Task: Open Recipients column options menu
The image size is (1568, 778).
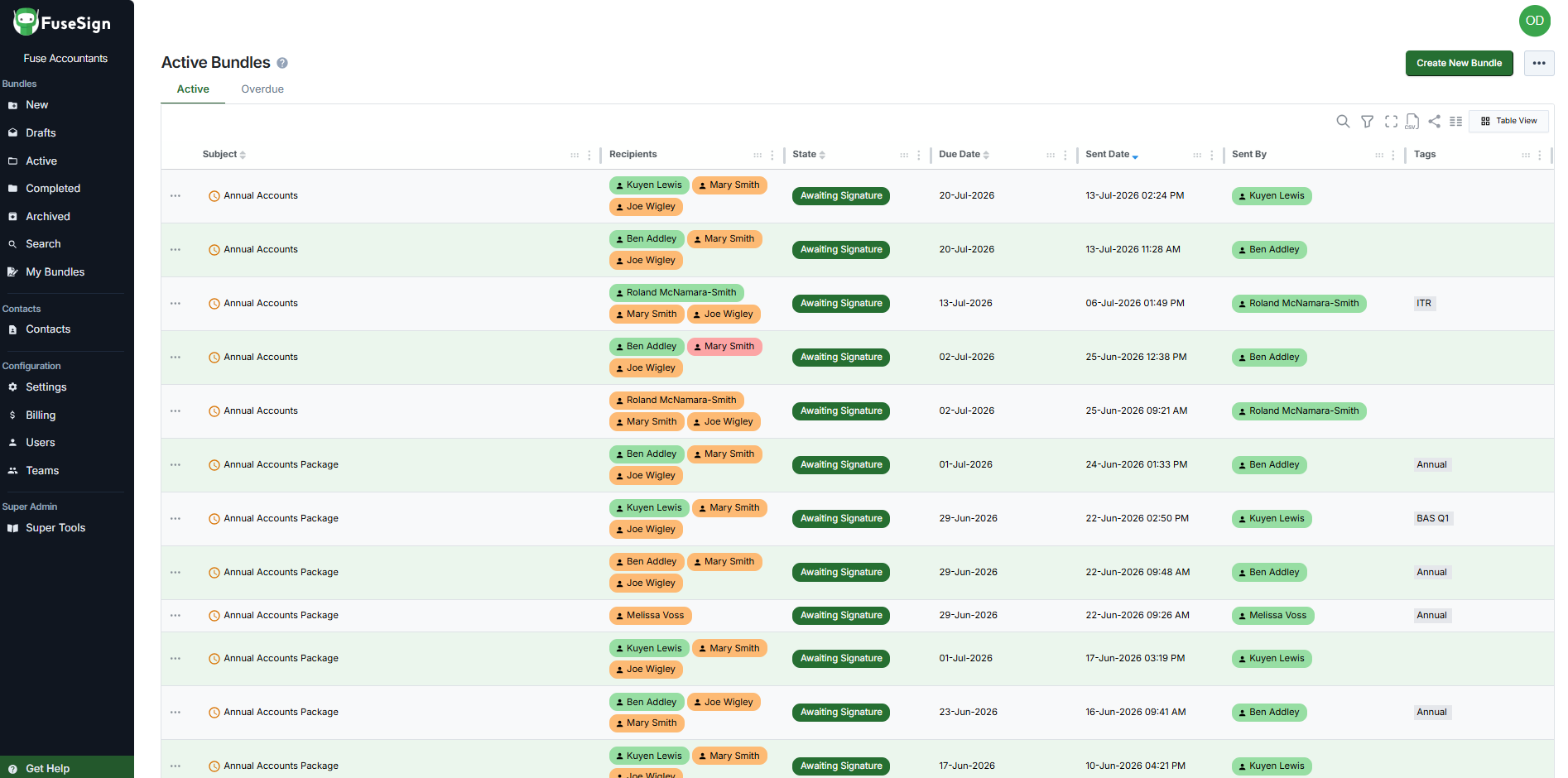Action: point(772,155)
